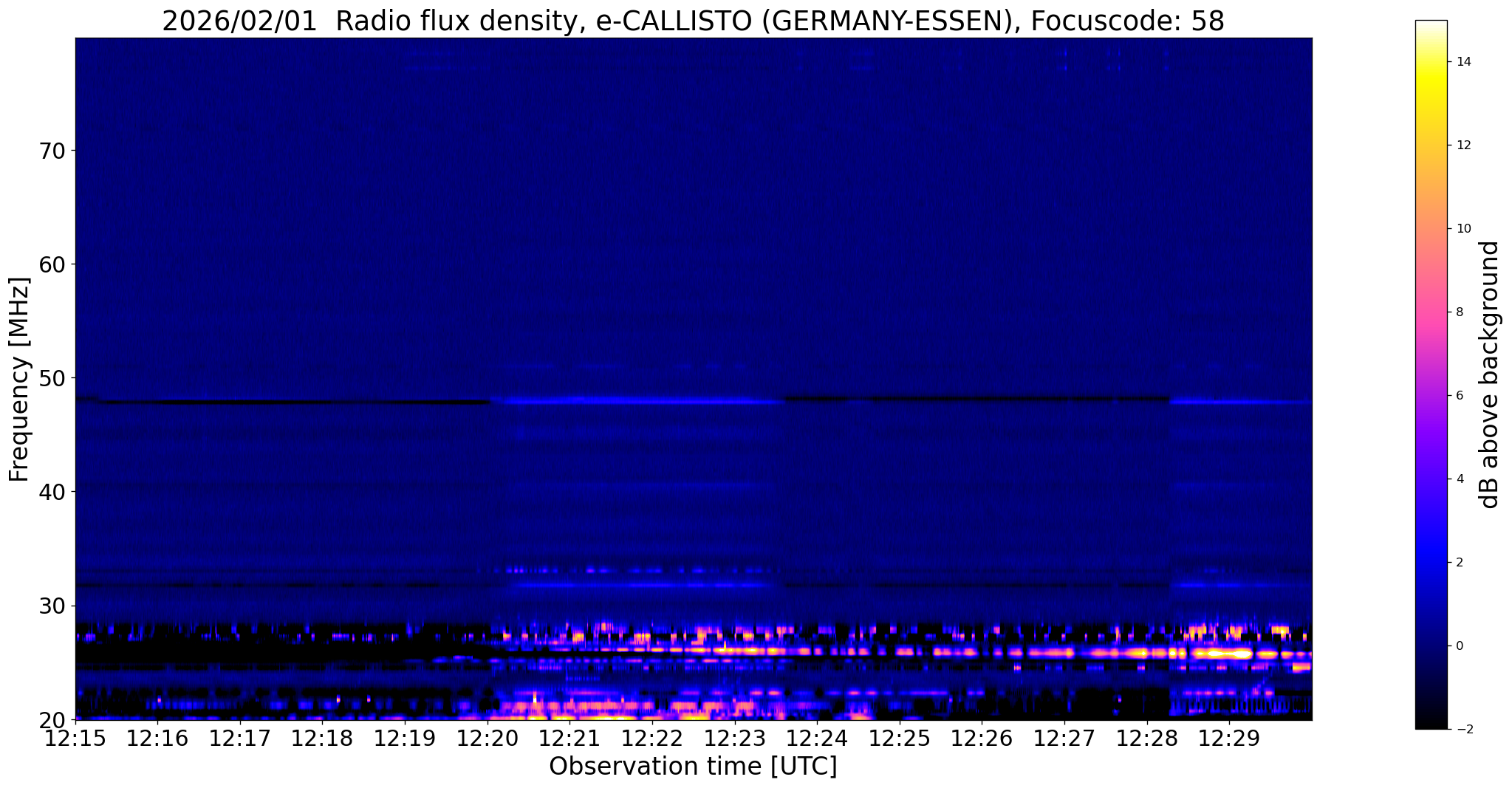Click the 30 MHz frequency tick label
Screen dimensions: 1512x788
pyautogui.click(x=51, y=606)
